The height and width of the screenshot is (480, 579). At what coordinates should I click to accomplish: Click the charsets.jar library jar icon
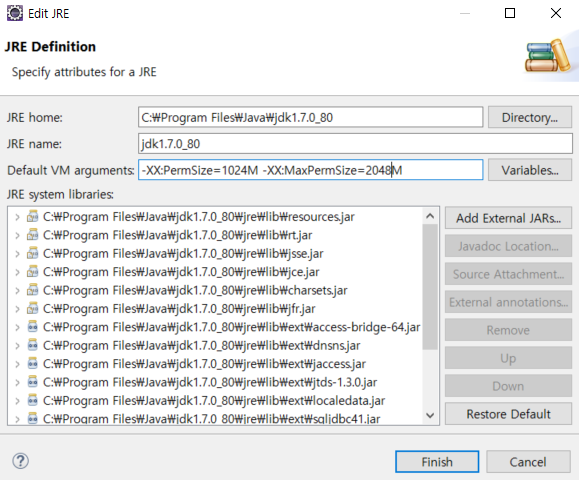click(x=32, y=290)
